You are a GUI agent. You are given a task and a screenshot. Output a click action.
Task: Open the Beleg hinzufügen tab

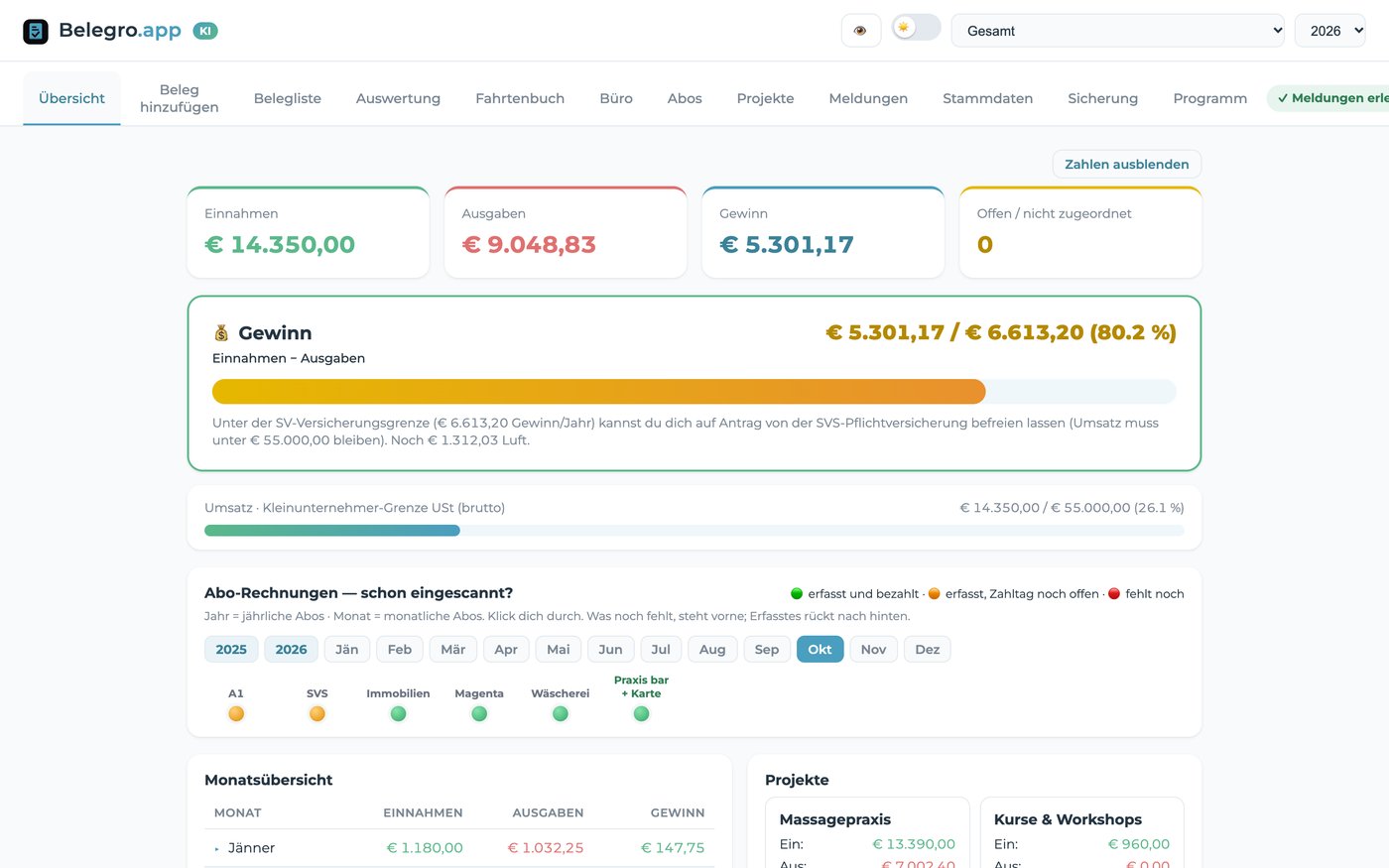180,98
